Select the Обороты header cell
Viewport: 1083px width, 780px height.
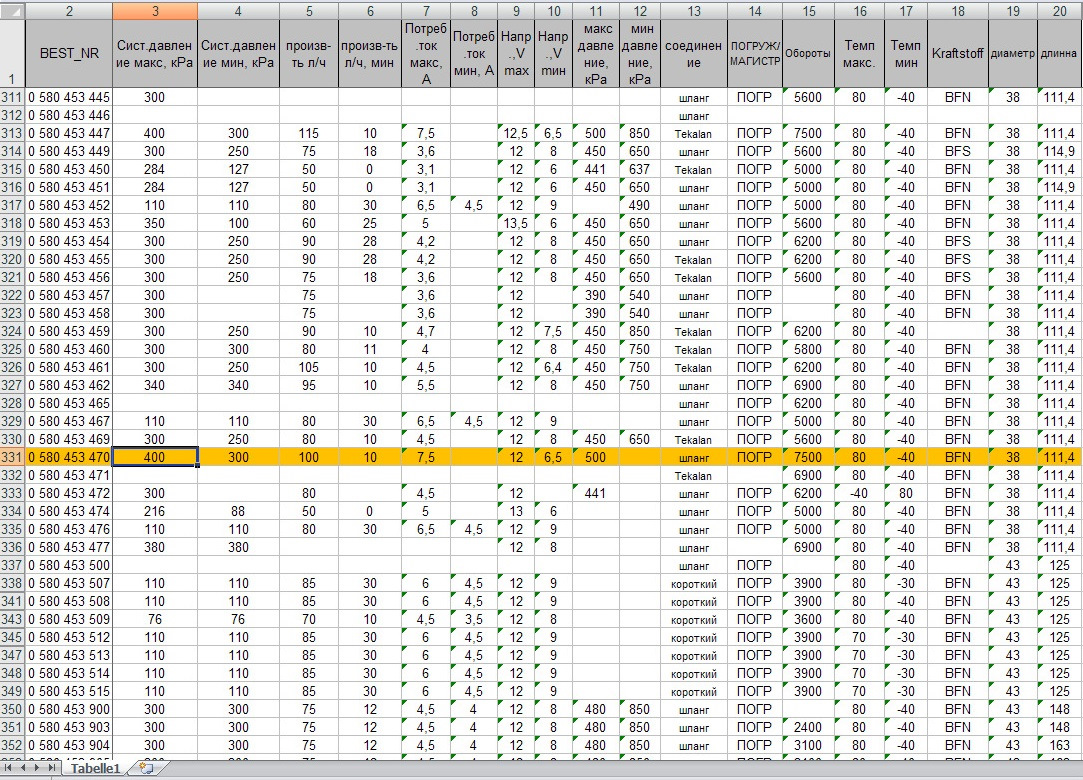807,54
